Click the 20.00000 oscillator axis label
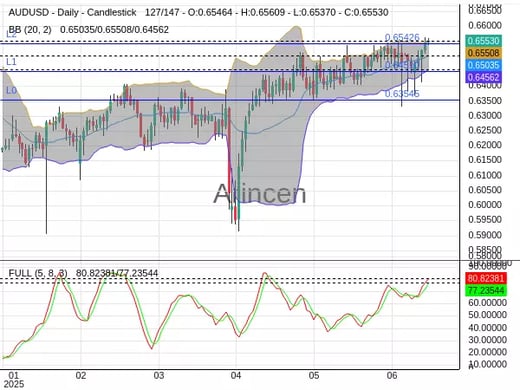The image size is (520, 390). coord(487,352)
